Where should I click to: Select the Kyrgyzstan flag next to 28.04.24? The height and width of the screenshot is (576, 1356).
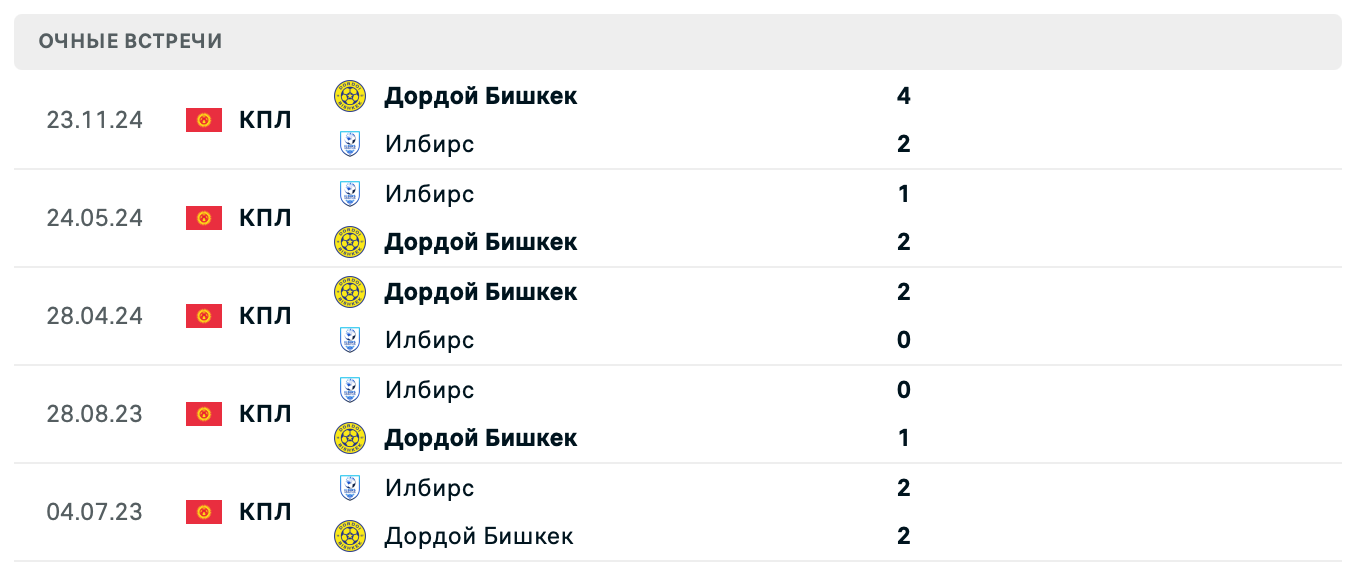click(204, 316)
